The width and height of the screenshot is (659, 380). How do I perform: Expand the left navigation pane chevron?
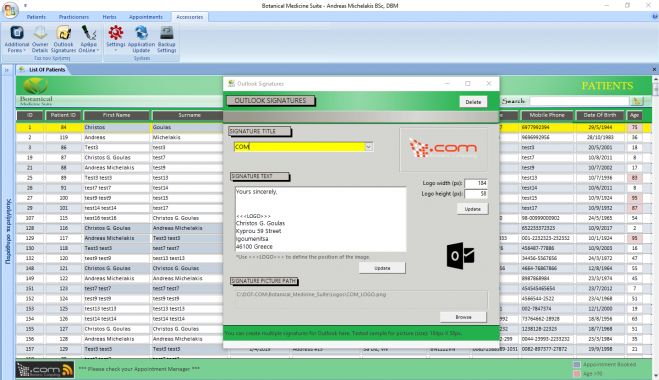click(x=7, y=70)
